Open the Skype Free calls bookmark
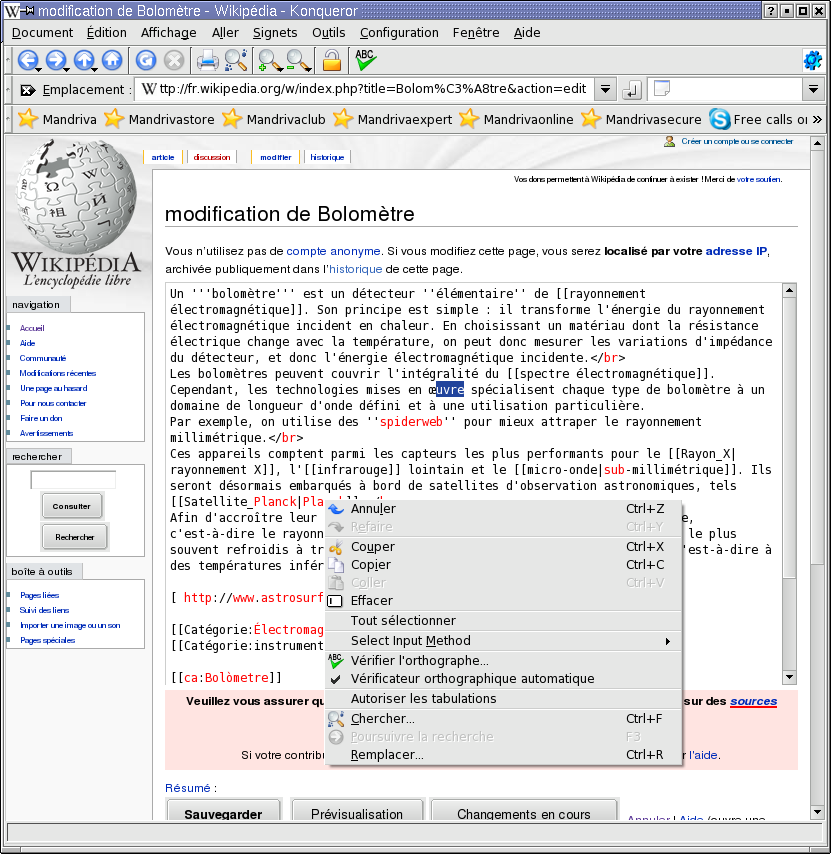The width and height of the screenshot is (831, 854). [x=758, y=119]
